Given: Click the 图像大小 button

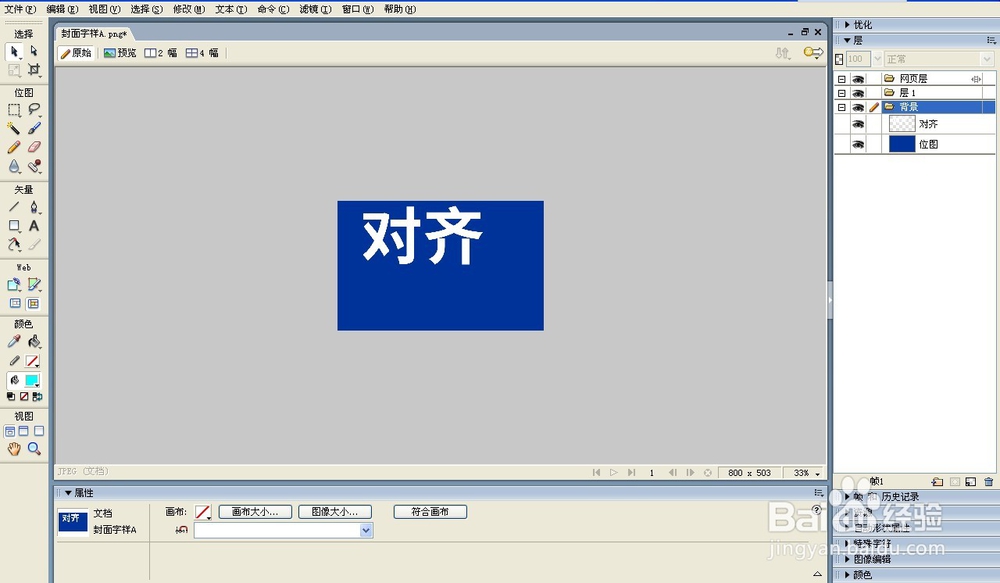Looking at the screenshot, I should (x=335, y=512).
